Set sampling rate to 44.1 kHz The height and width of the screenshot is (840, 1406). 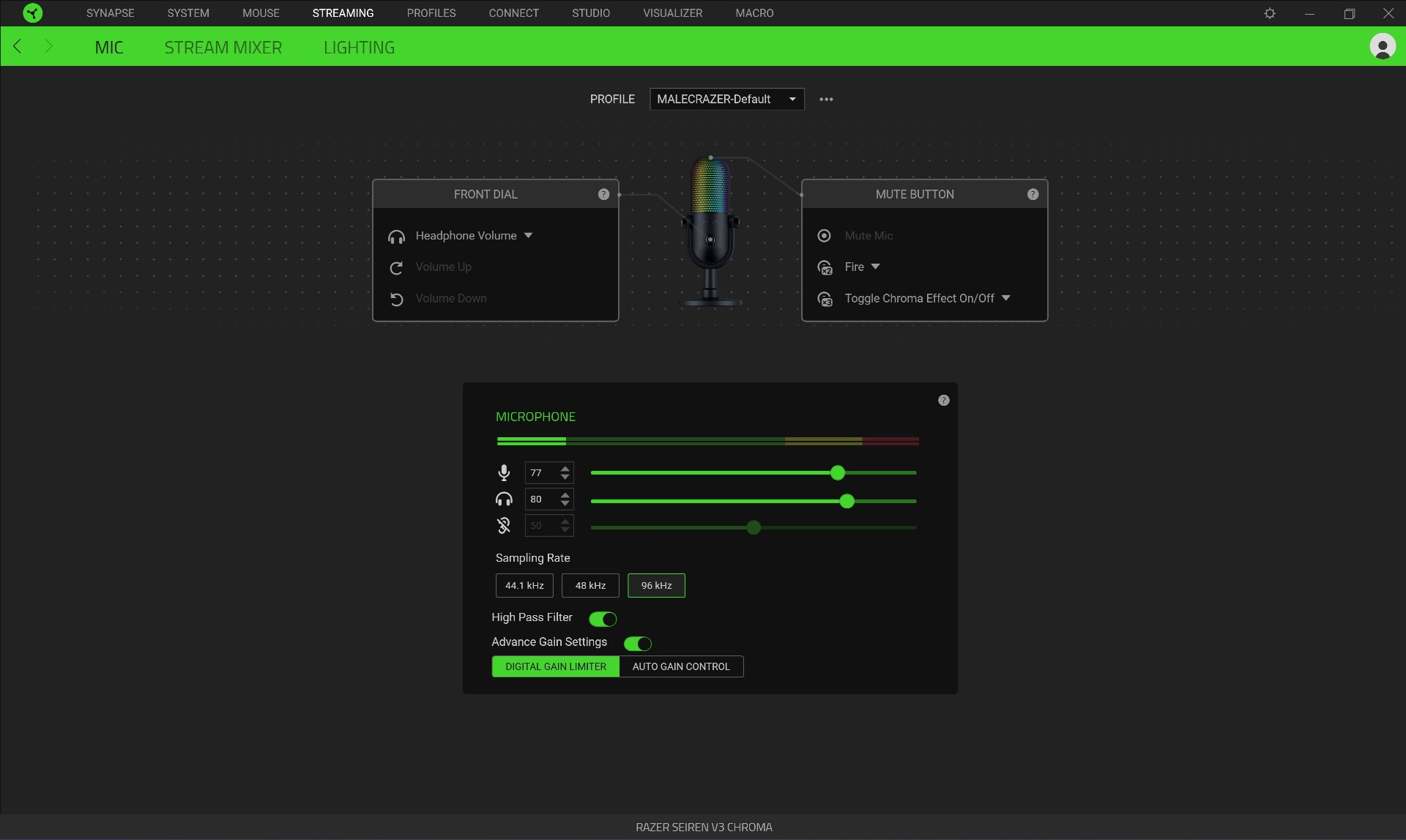click(524, 585)
